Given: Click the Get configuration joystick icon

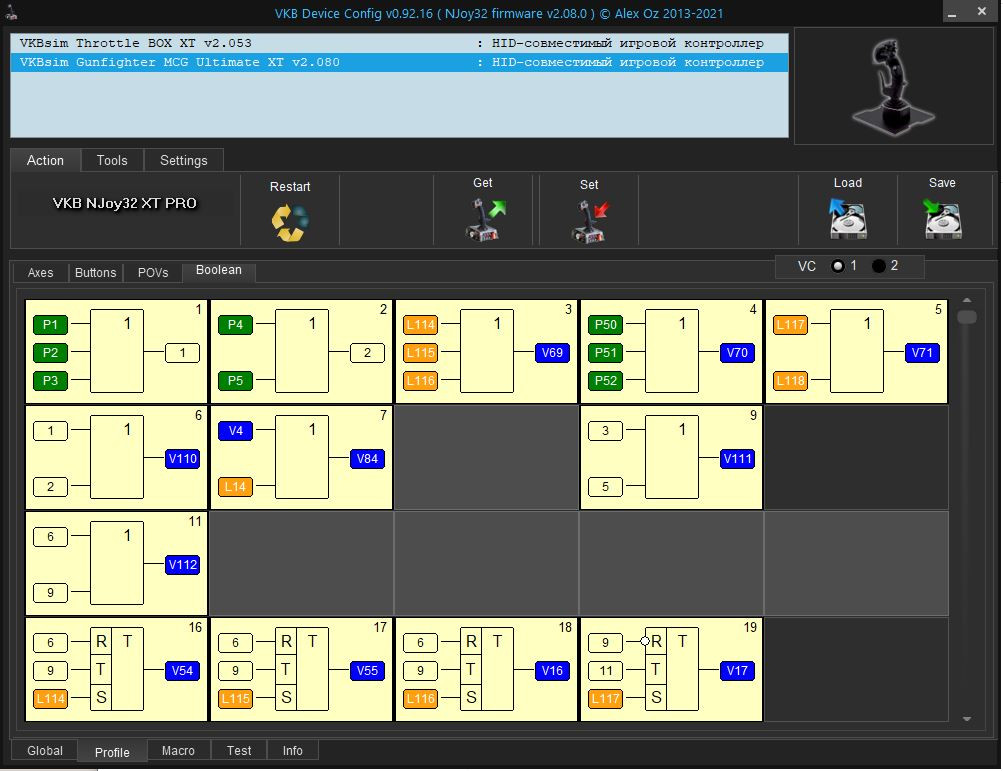Looking at the screenshot, I should tap(486, 220).
